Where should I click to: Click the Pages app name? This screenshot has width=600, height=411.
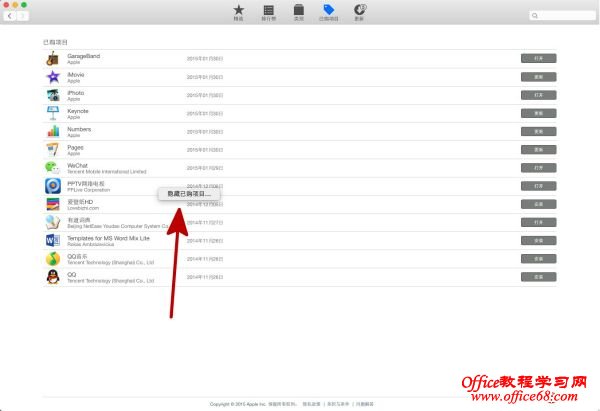point(75,147)
